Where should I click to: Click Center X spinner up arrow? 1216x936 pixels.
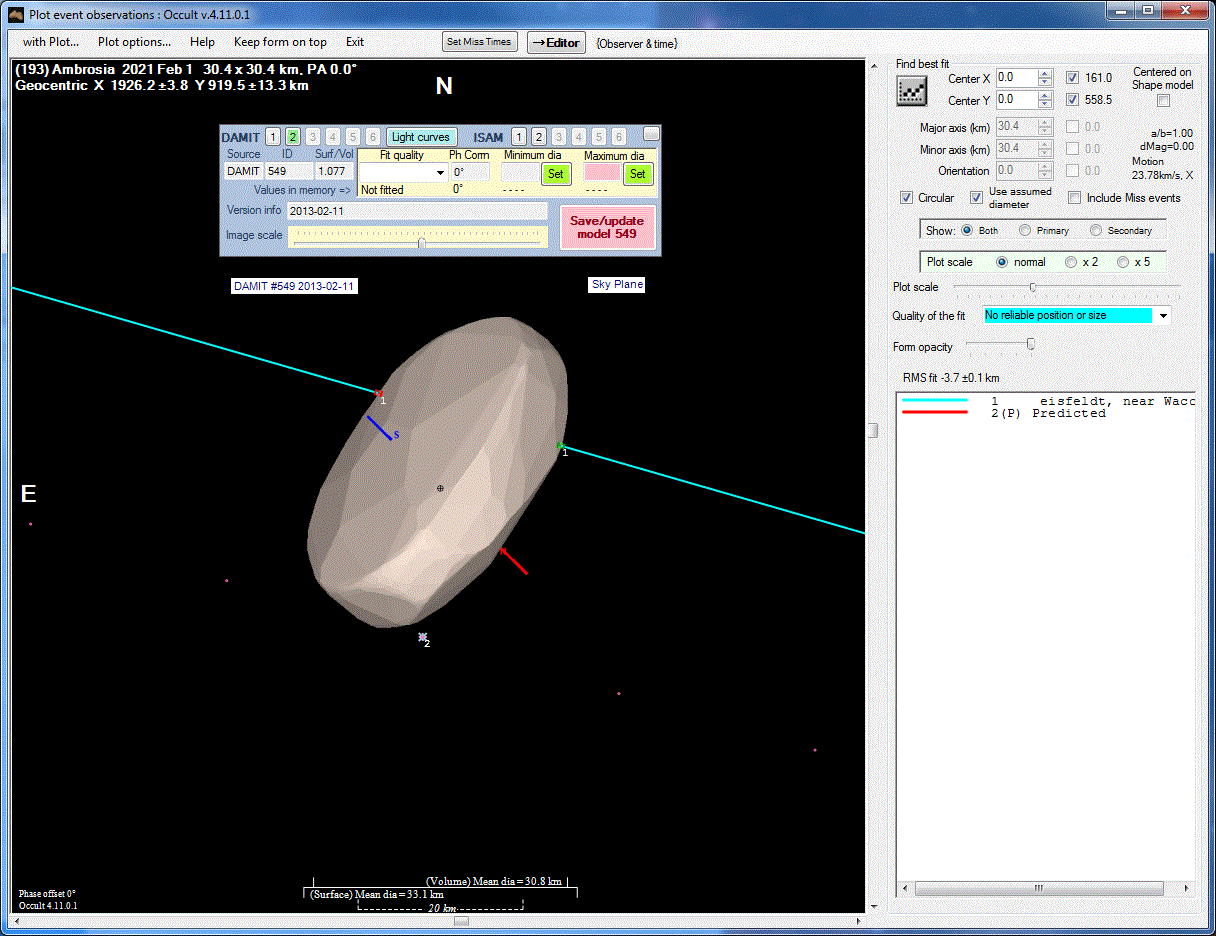pos(1045,73)
